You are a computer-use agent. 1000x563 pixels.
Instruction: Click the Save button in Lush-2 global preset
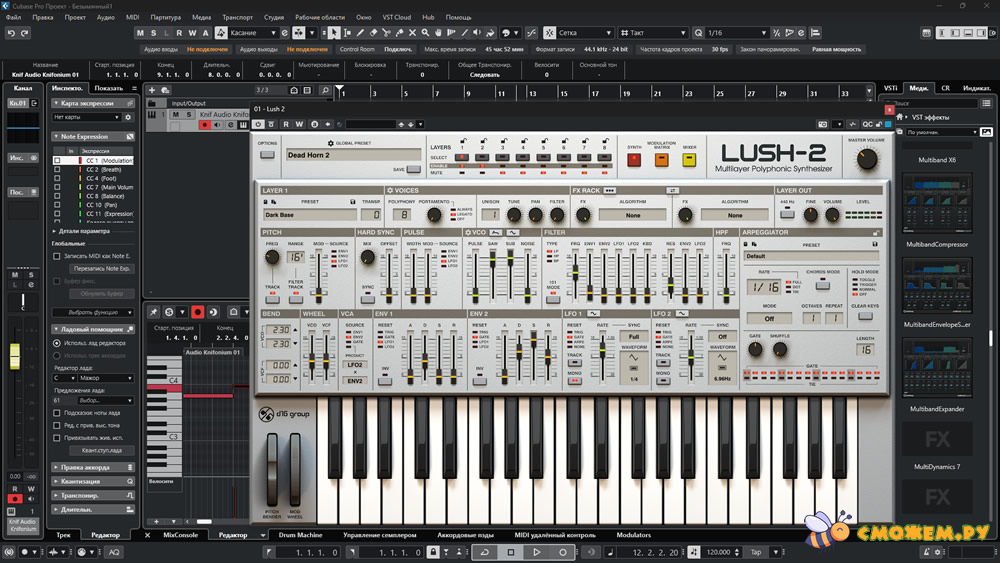[413, 169]
